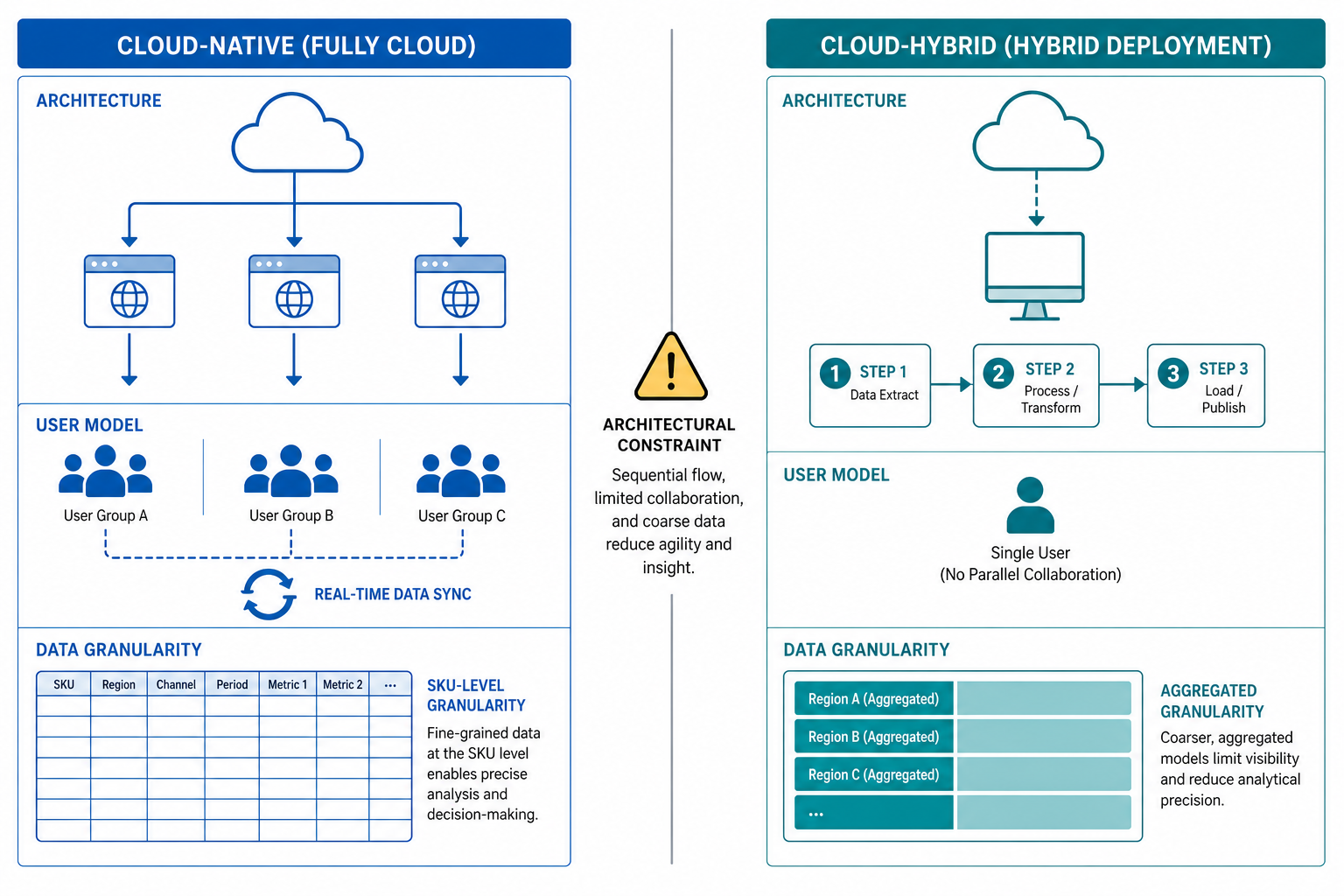The image size is (1344, 896).
Task: Click Cloud-Hybrid USER MODEL section title
Action: [x=836, y=474]
